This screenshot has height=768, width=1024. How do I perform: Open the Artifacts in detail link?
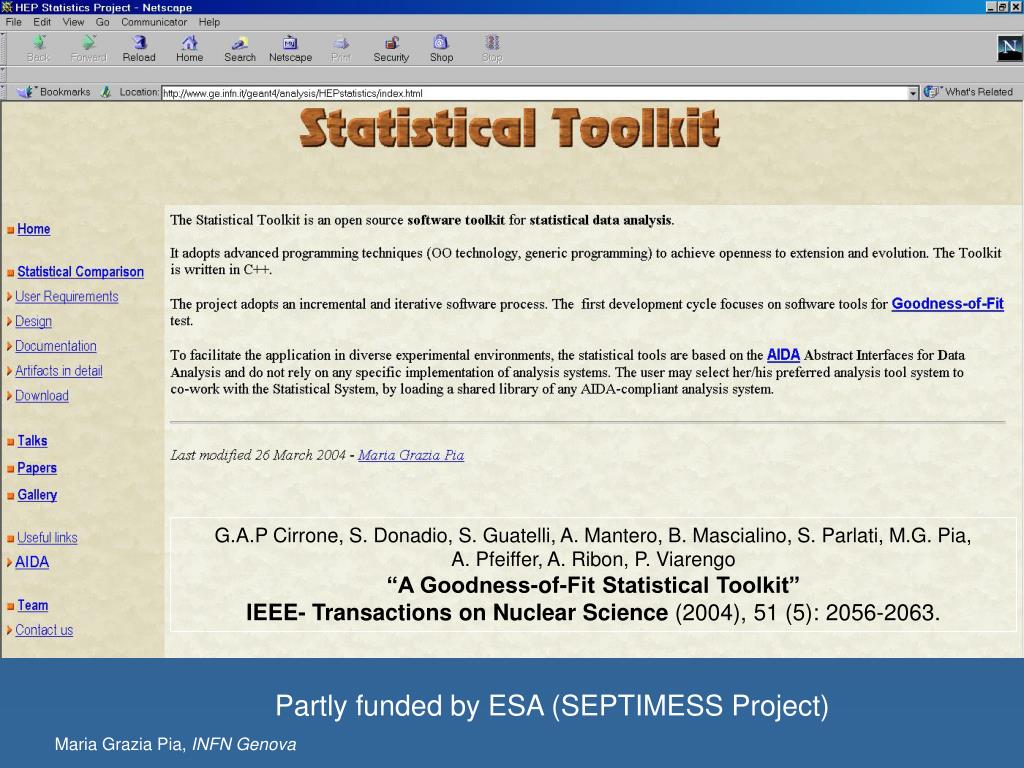coord(59,371)
